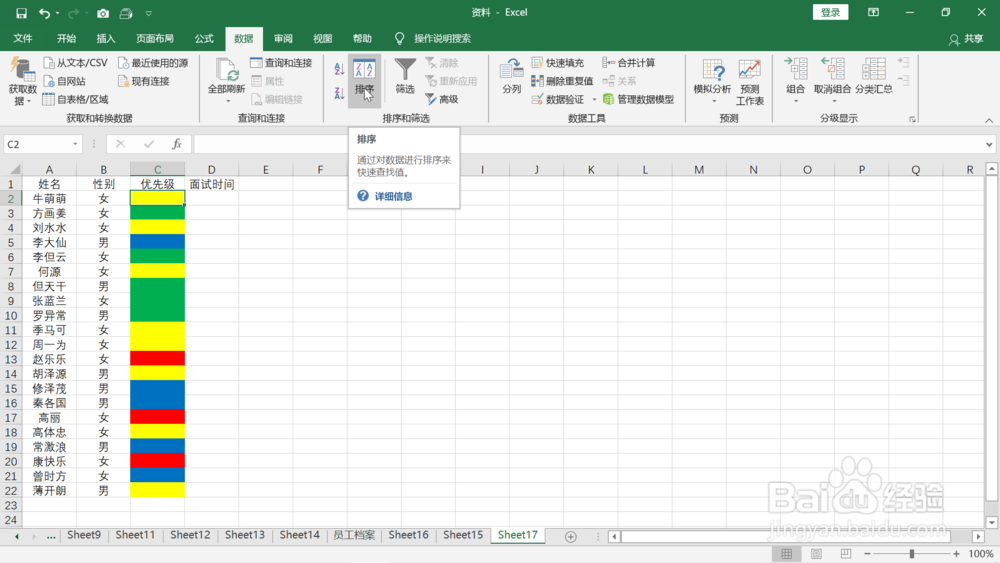Image resolution: width=1000 pixels, height=563 pixels.
Task: Click the Undo arrow icon
Action: point(44,13)
